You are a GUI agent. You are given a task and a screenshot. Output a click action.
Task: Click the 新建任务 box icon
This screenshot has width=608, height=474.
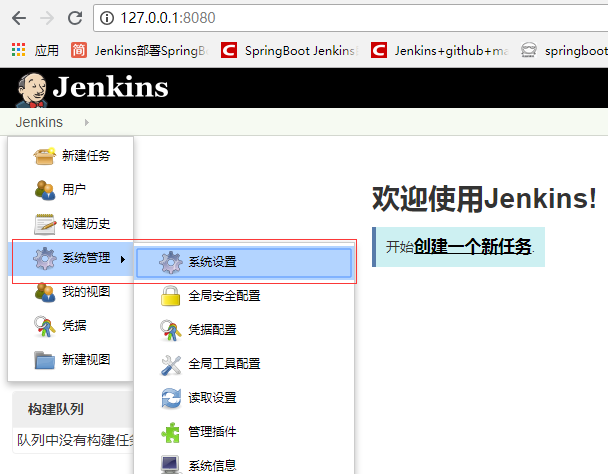(x=44, y=156)
